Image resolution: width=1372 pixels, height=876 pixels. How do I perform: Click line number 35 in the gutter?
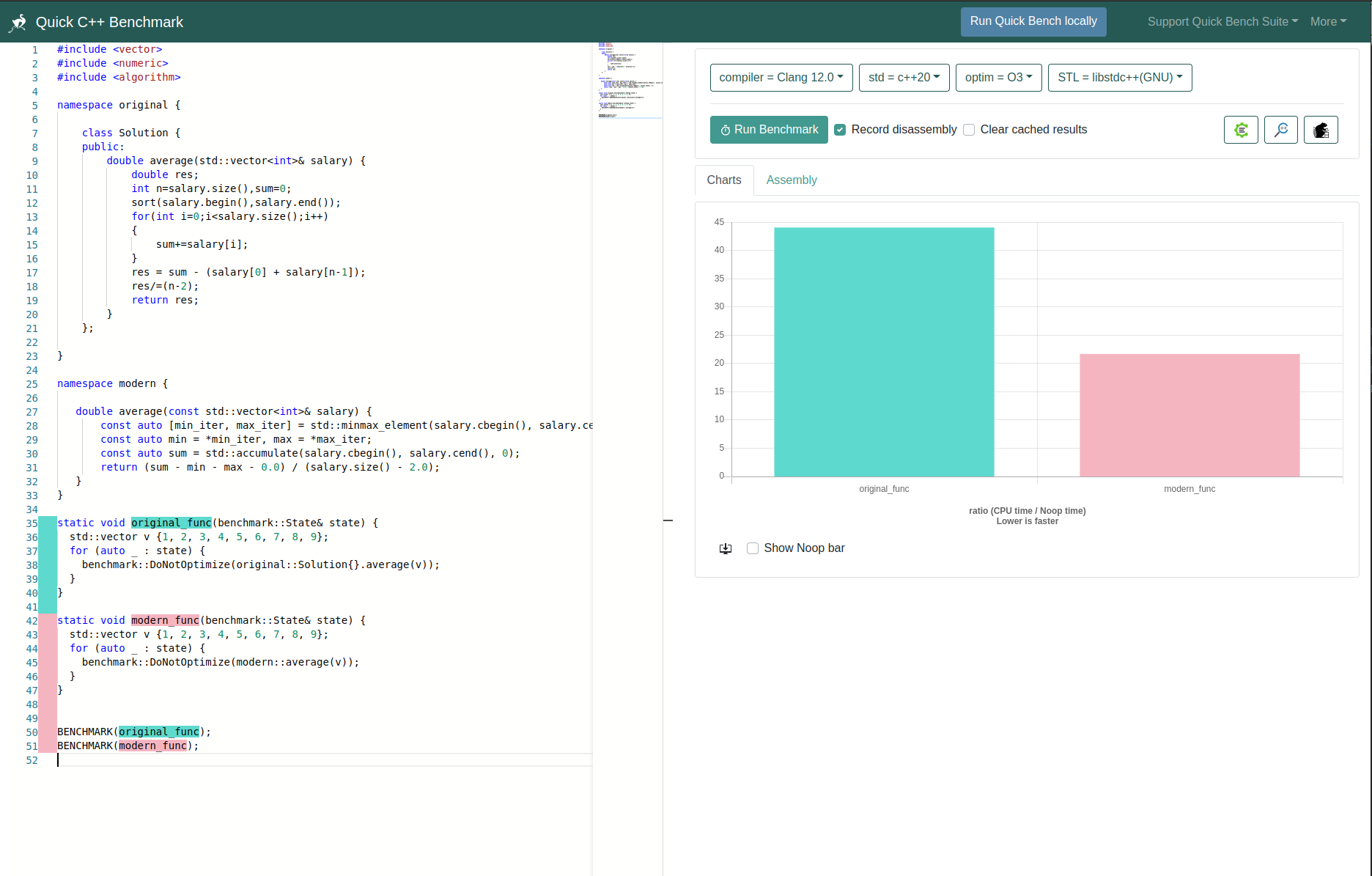(32, 523)
